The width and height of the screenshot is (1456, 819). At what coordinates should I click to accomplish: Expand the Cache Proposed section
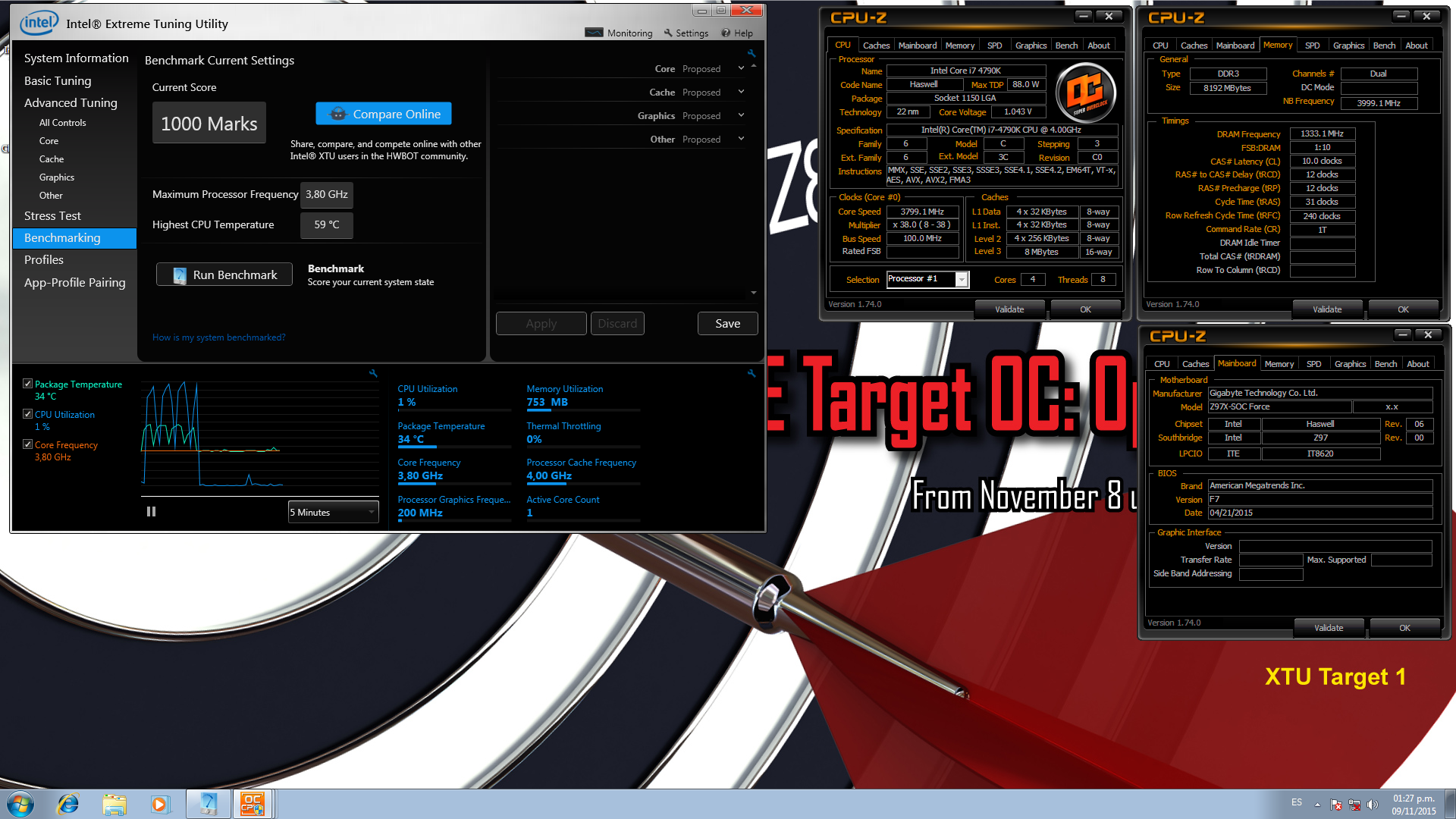(741, 92)
